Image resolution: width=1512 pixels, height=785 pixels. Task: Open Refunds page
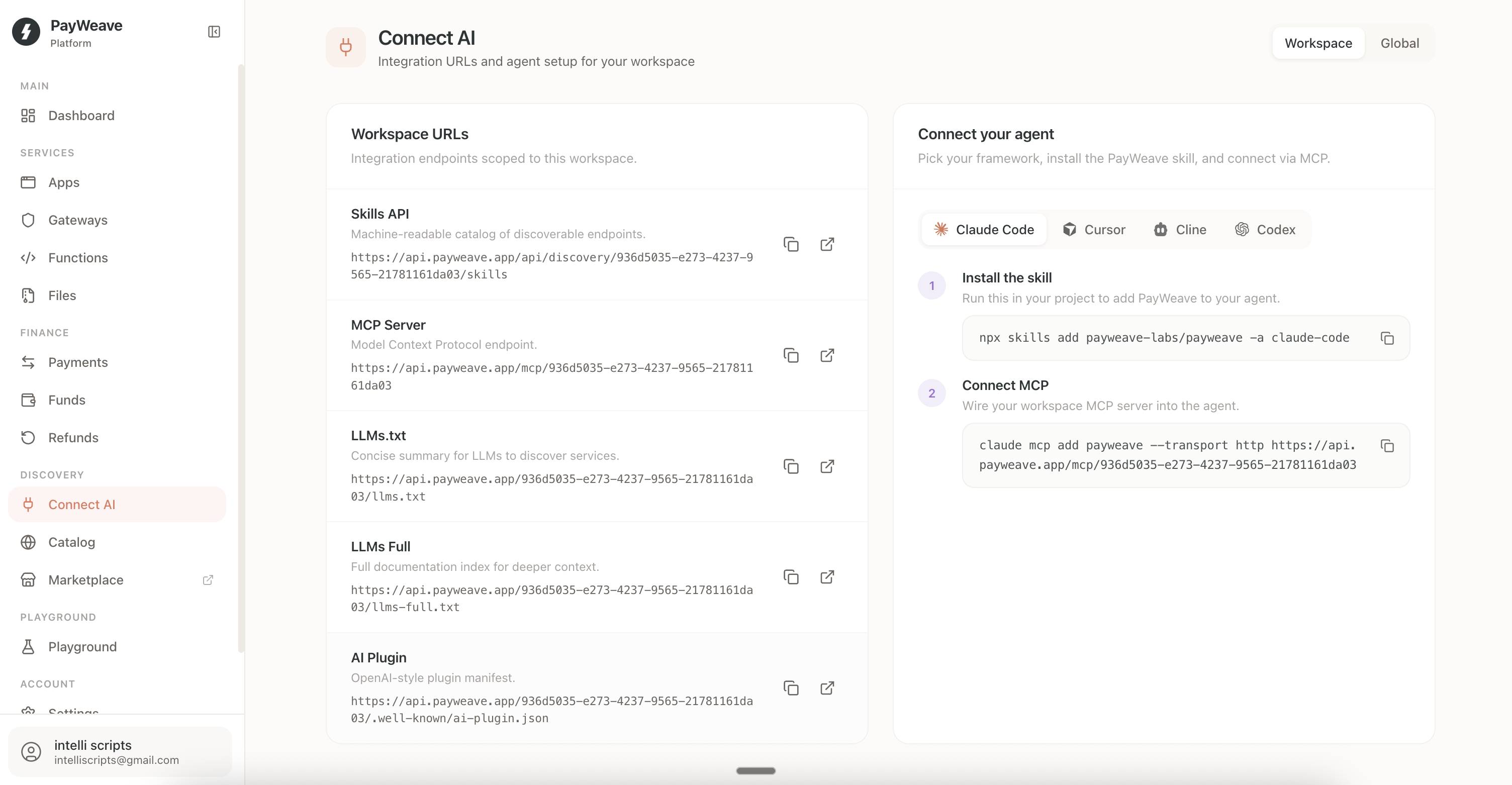pyautogui.click(x=118, y=438)
